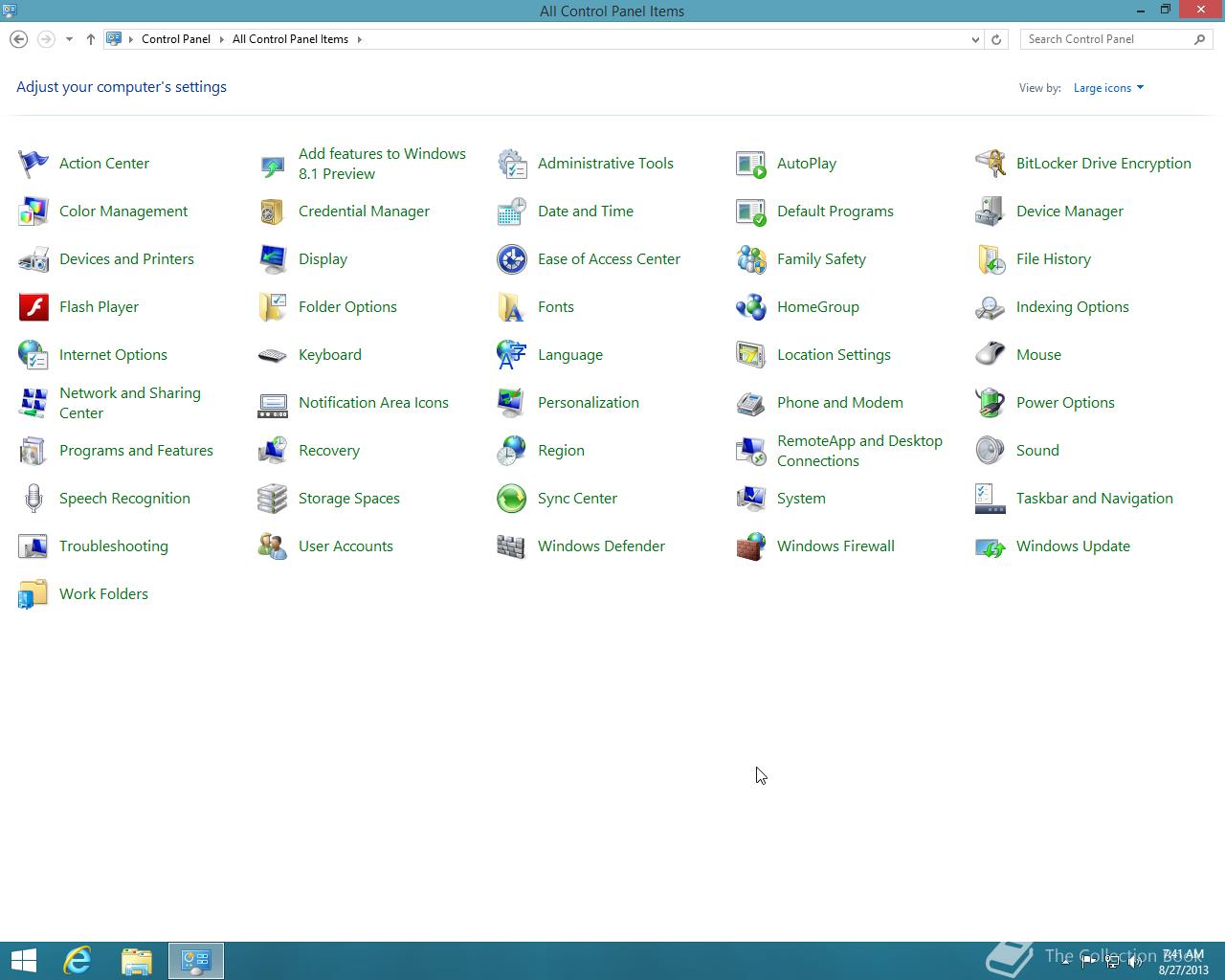The width and height of the screenshot is (1225, 980).
Task: Open the AutoPlay icon
Action: click(751, 164)
